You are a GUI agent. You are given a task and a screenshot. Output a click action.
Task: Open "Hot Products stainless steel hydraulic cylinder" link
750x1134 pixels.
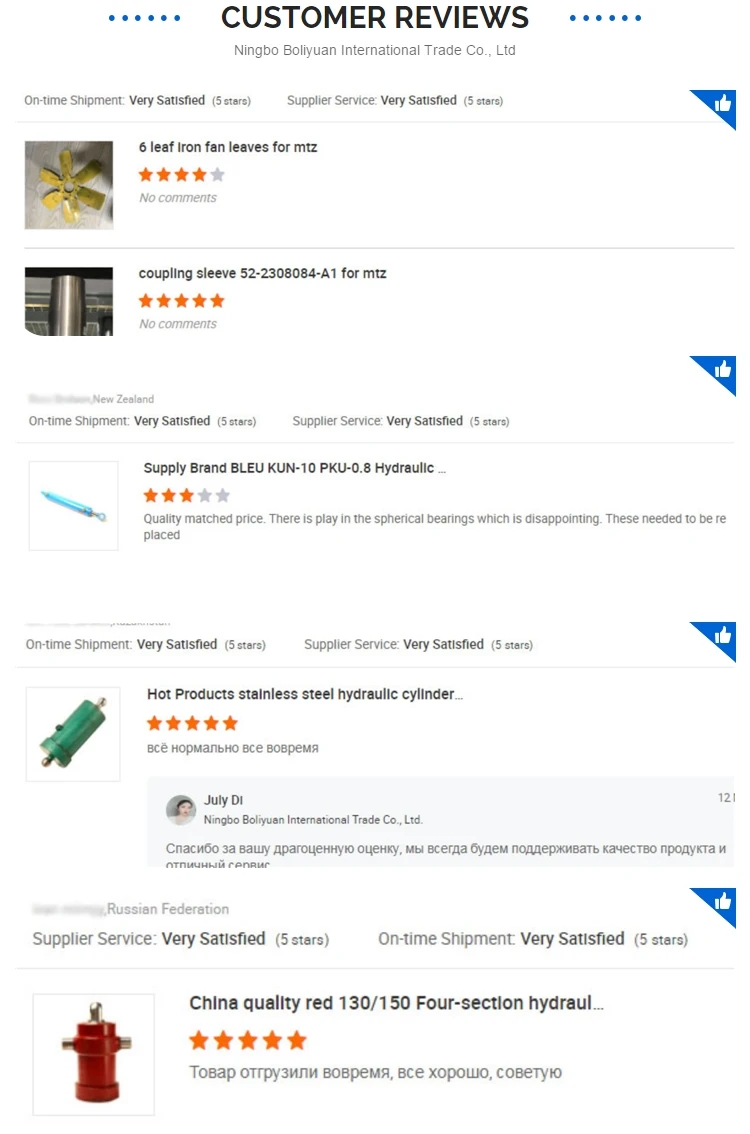coord(304,694)
